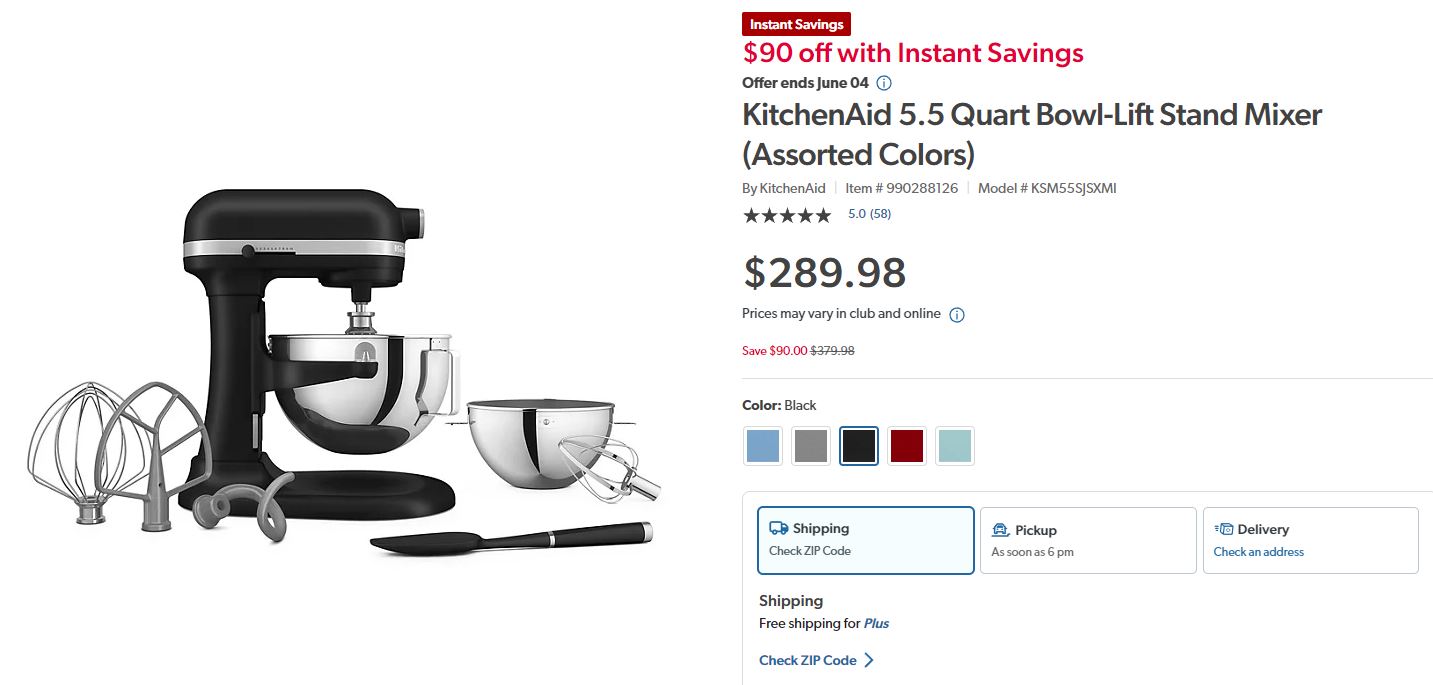Click the Instant Savings badge
This screenshot has height=685, width=1433.
(x=796, y=23)
